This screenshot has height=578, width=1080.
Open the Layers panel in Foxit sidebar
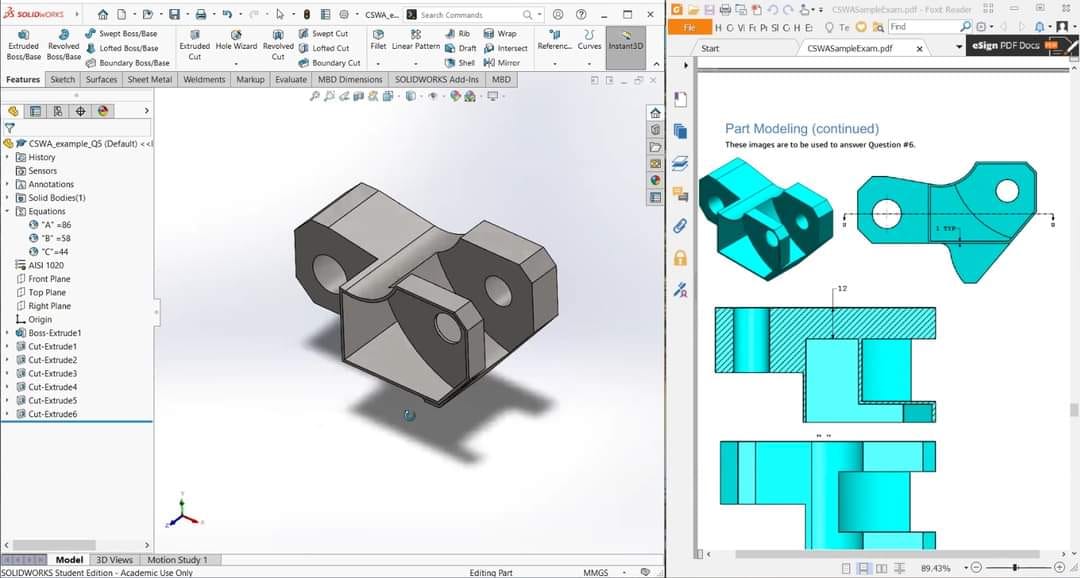680,163
